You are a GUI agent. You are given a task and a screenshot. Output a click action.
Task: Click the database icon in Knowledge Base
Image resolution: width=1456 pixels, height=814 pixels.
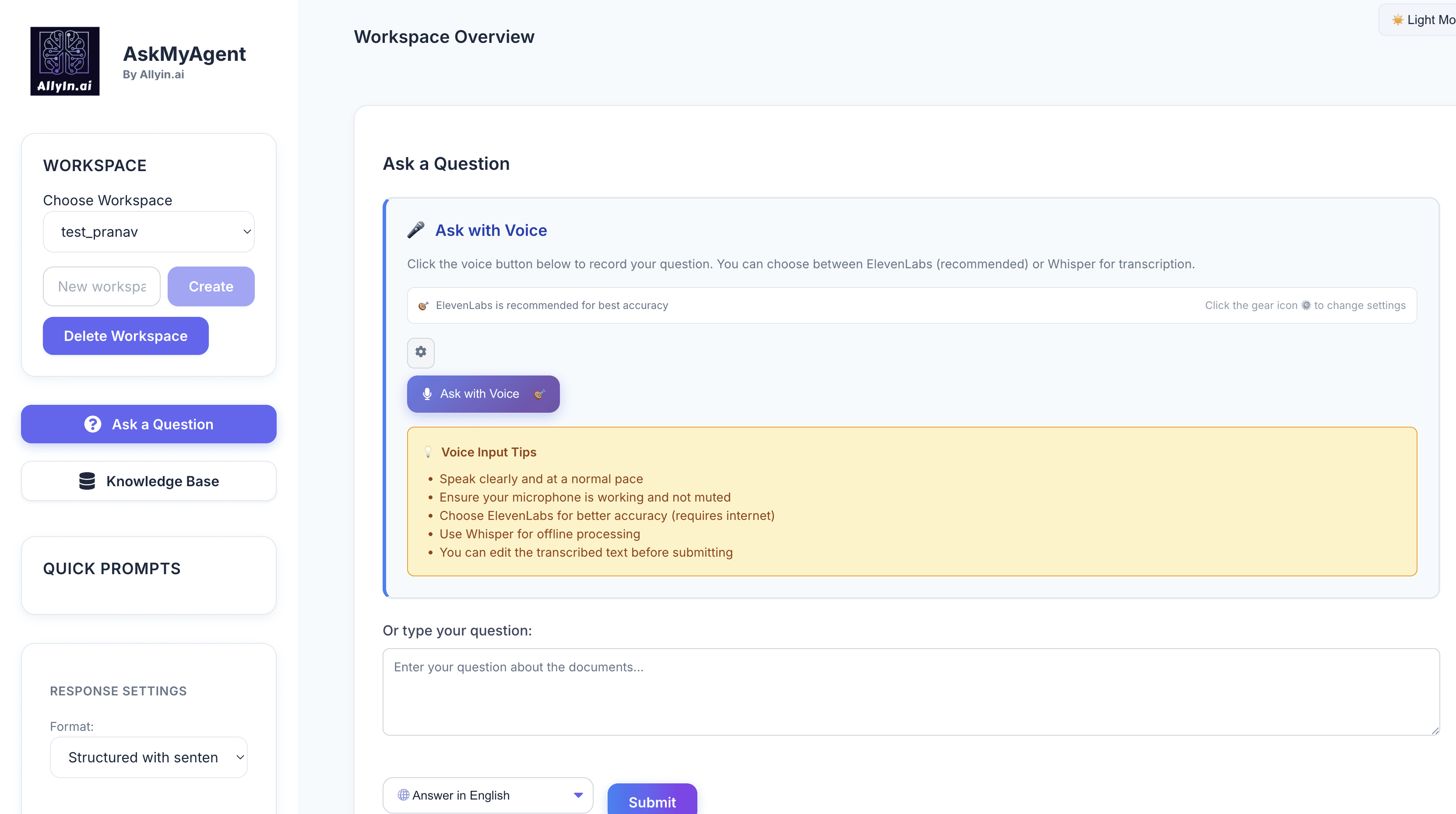click(87, 481)
